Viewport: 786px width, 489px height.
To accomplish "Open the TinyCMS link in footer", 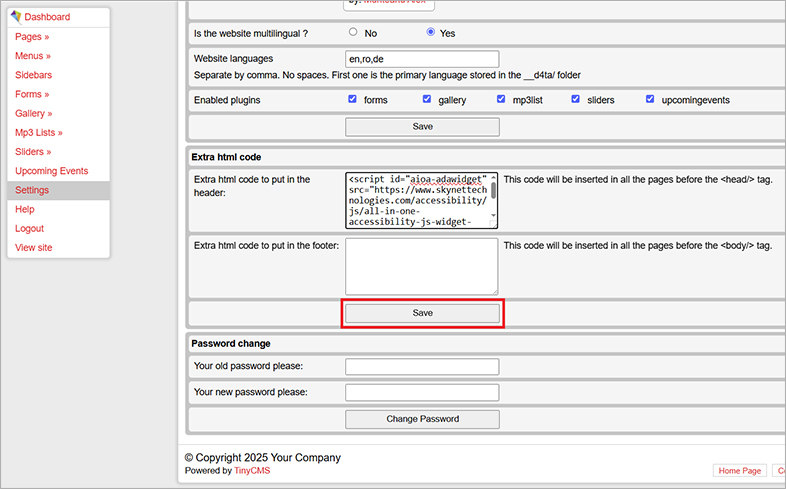I will (x=252, y=470).
